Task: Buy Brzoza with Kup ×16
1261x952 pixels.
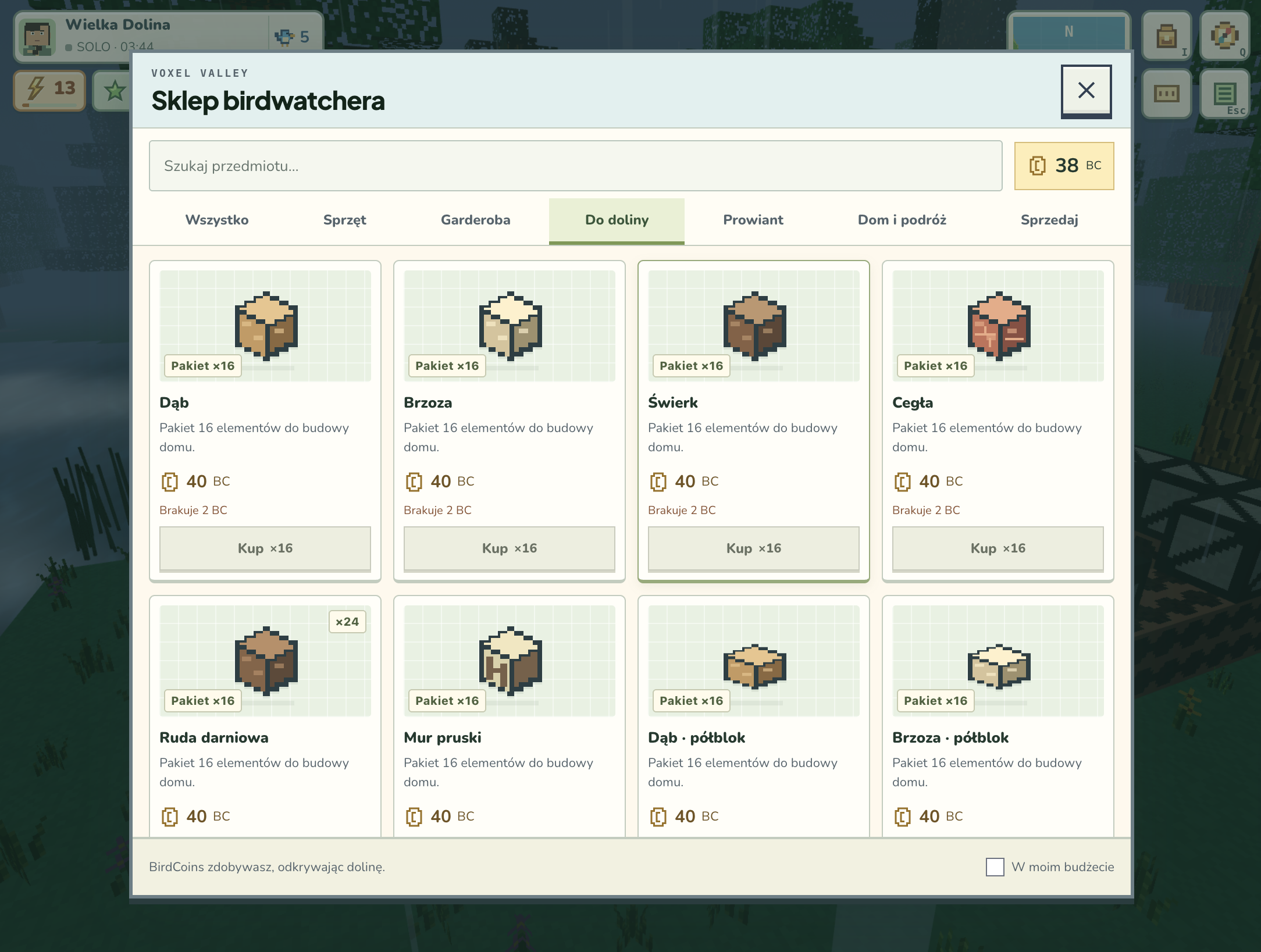Action: pyautogui.click(x=510, y=549)
